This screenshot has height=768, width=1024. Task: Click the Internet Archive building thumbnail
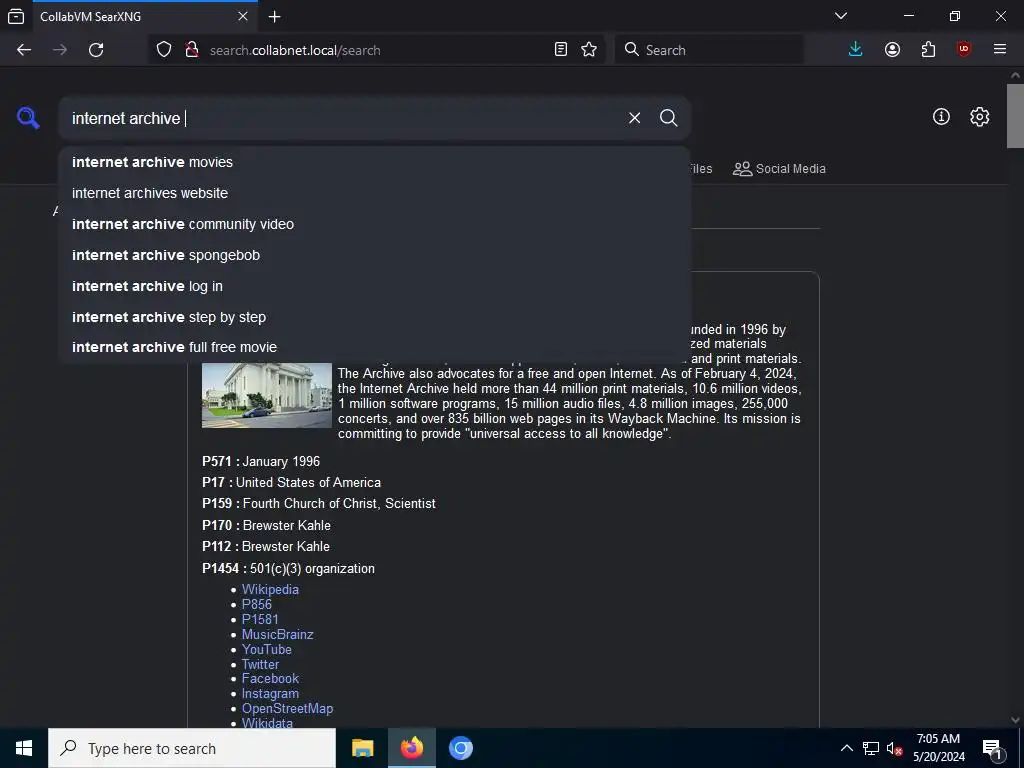266,395
